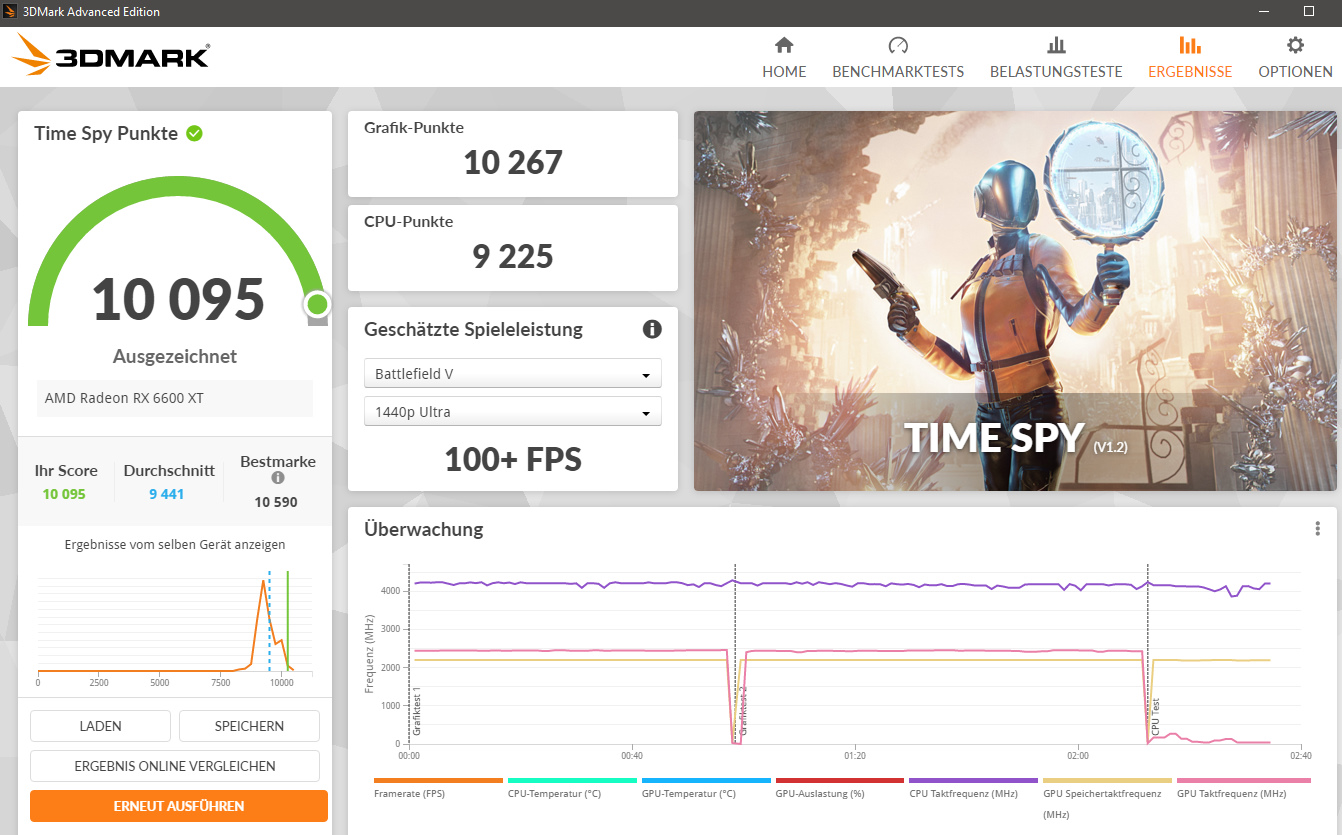Select HOME label in navigation
Image resolution: width=1342 pixels, height=835 pixels.
[x=784, y=72]
